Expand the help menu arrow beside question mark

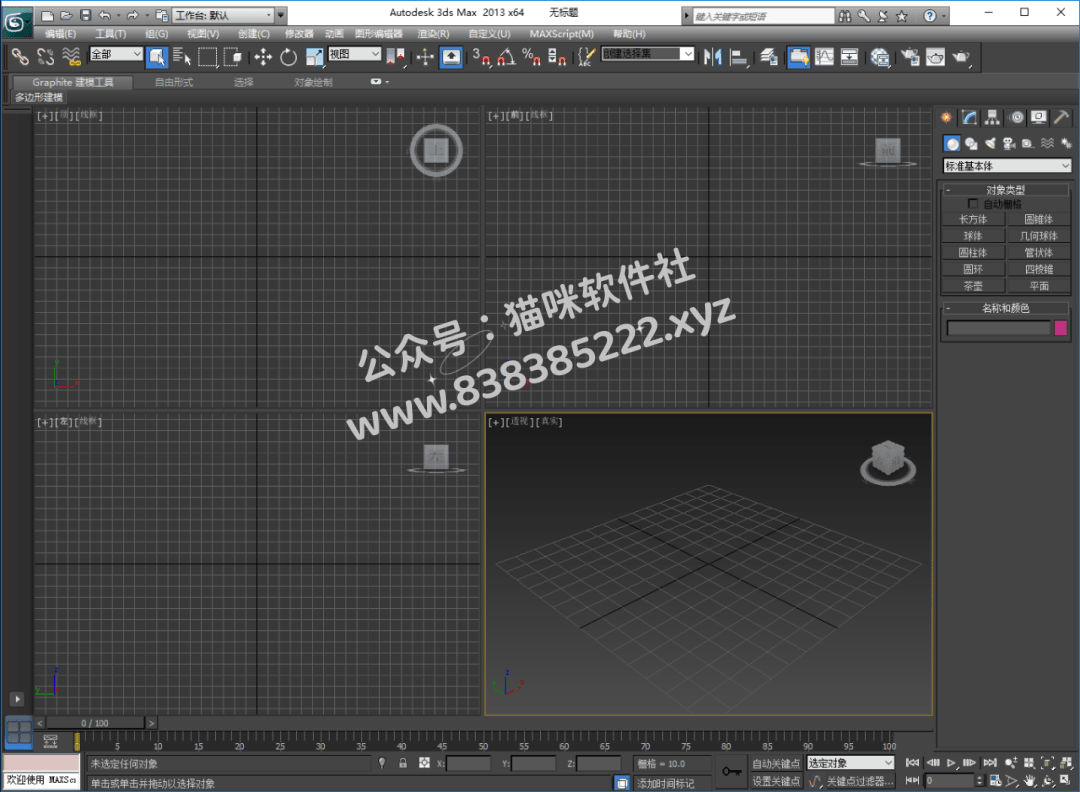944,16
